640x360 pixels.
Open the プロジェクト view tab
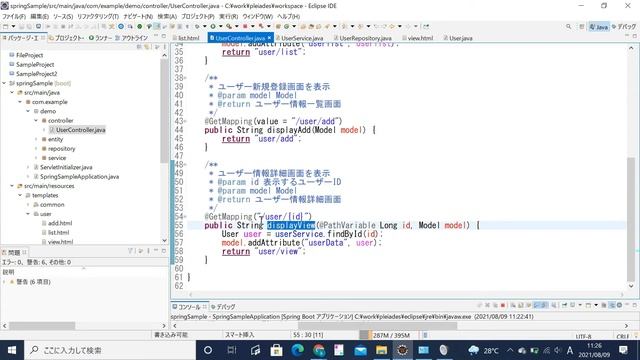67,38
